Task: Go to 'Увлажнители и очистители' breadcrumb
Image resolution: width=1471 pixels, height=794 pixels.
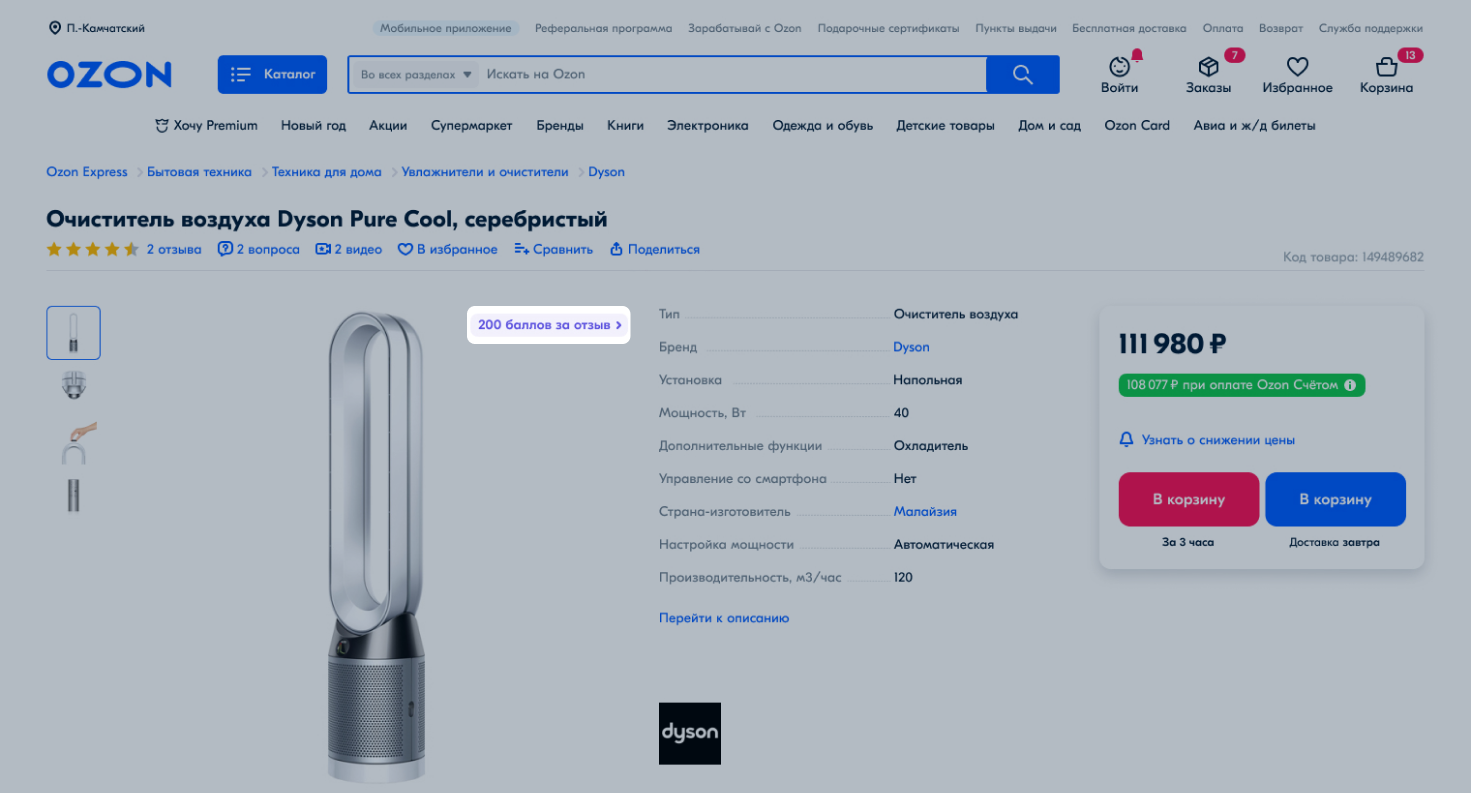Action: point(485,172)
